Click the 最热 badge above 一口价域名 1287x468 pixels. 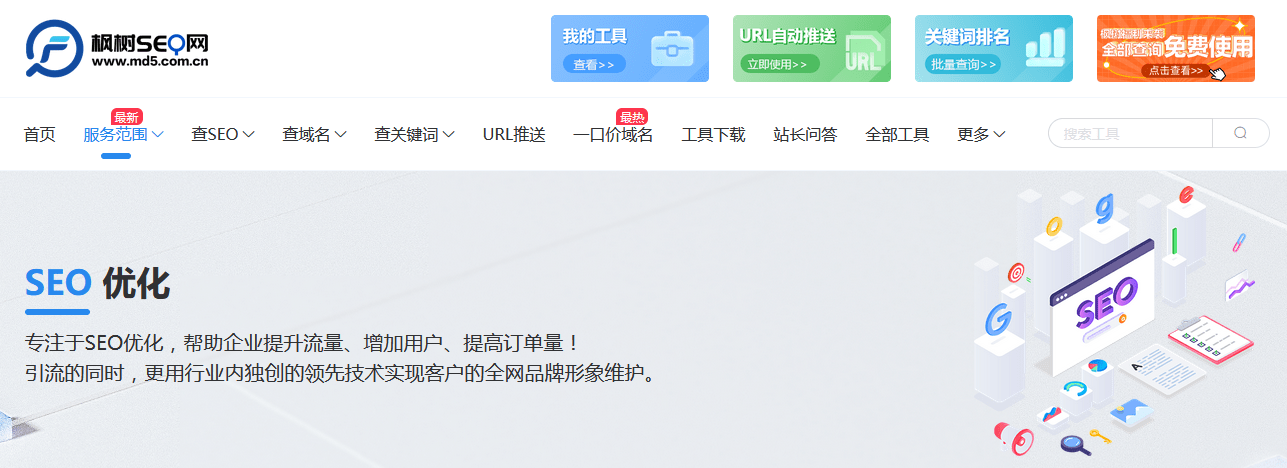(632, 116)
